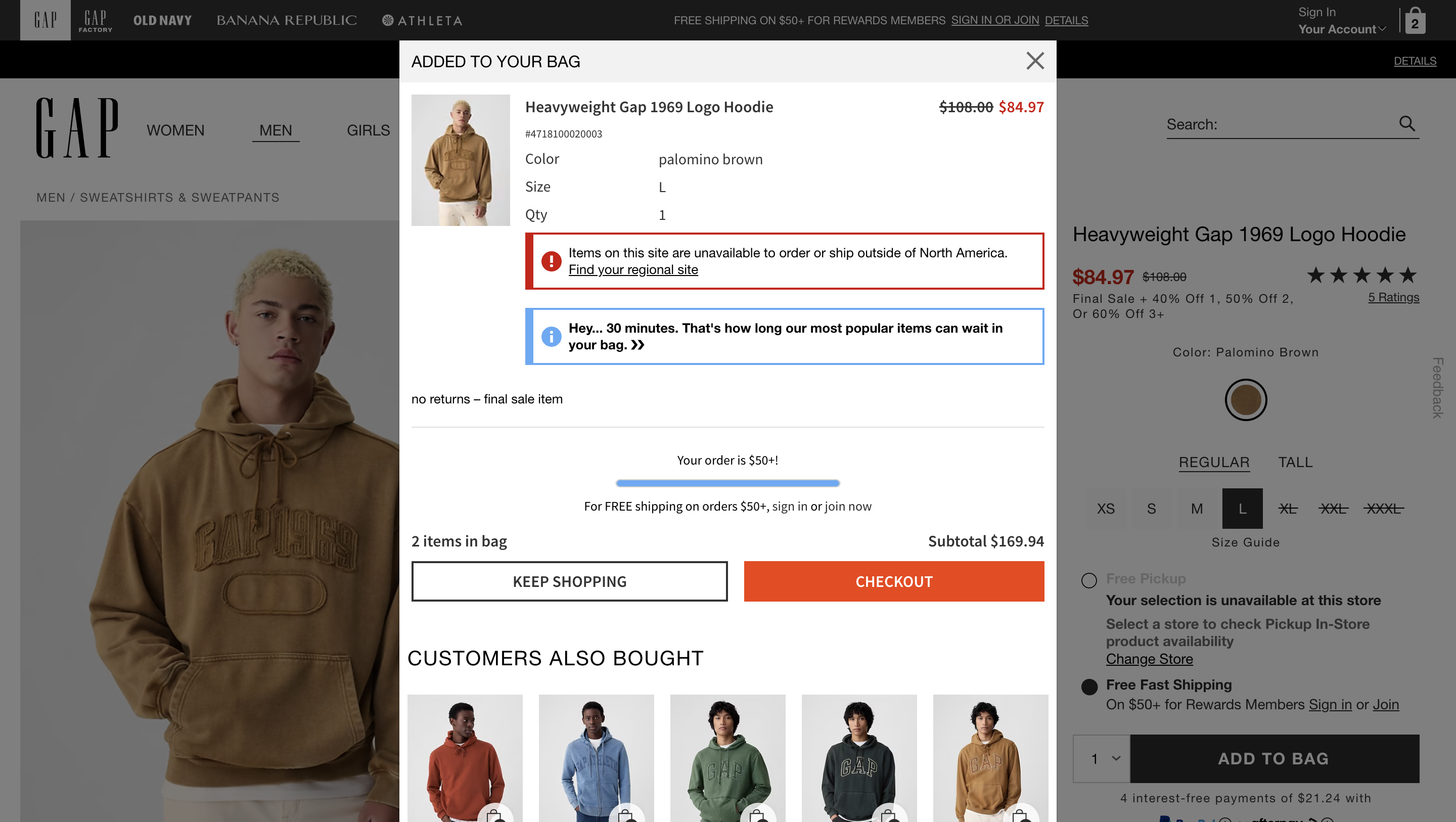The height and width of the screenshot is (822, 1456).
Task: Select size L
Action: click(x=1242, y=508)
